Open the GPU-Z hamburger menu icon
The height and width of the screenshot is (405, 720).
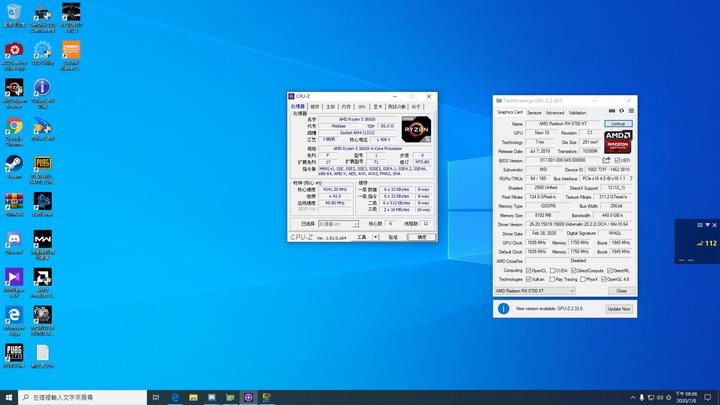pyautogui.click(x=631, y=111)
